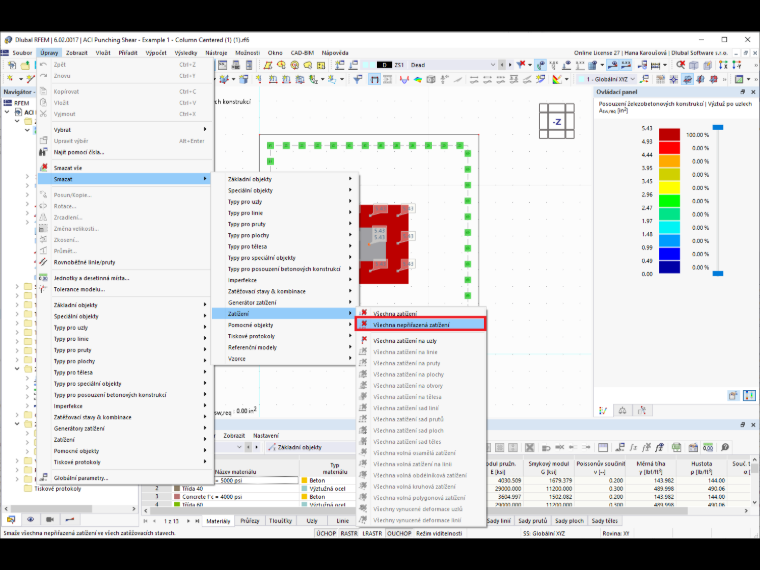Click the Excel export icon in table toolbar

tap(676, 447)
